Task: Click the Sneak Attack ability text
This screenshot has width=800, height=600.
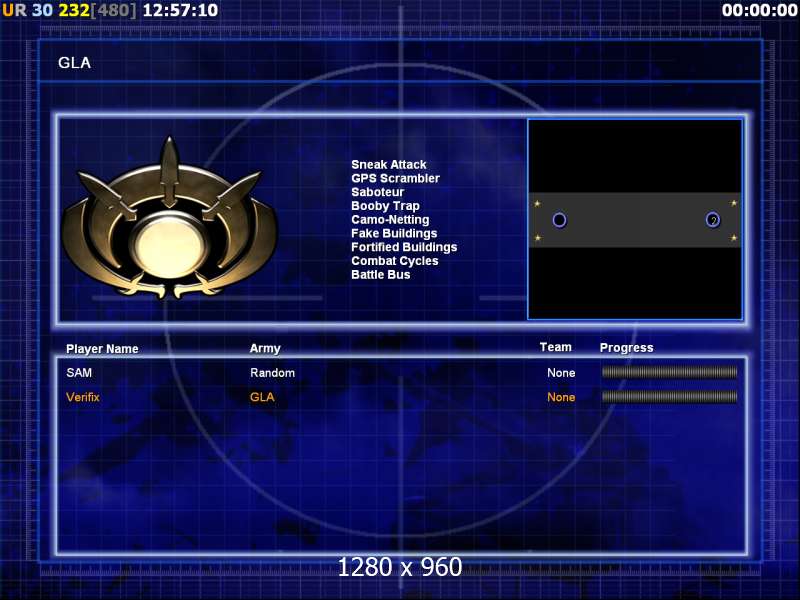Action: (x=389, y=164)
